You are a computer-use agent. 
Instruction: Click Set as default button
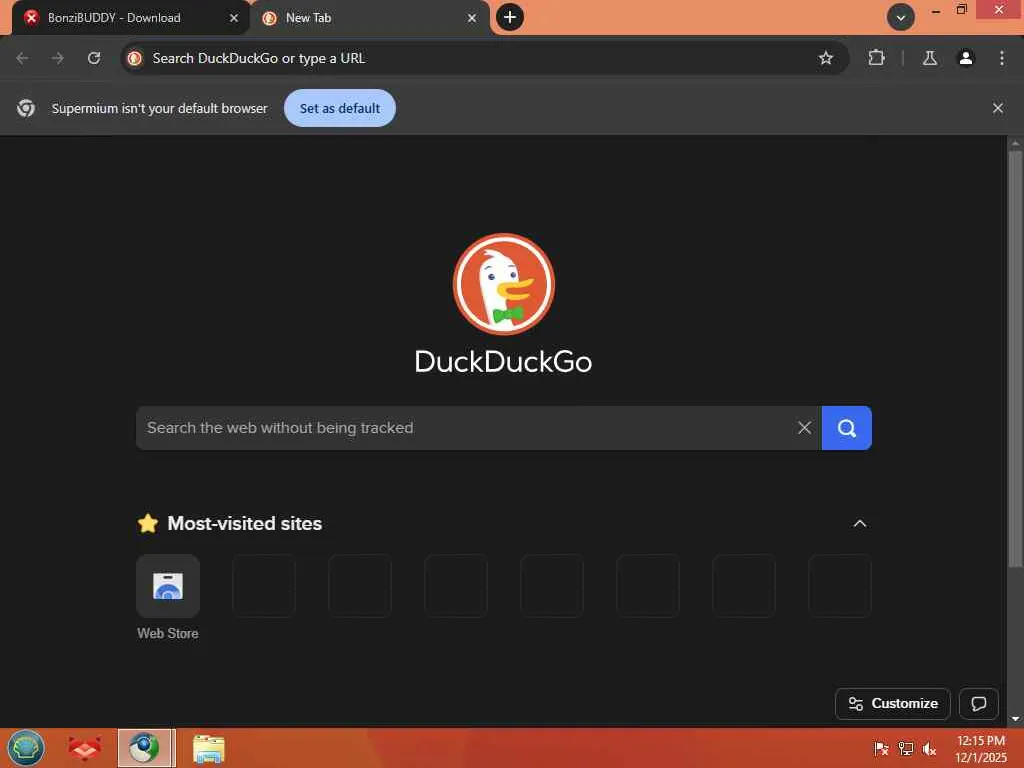340,108
